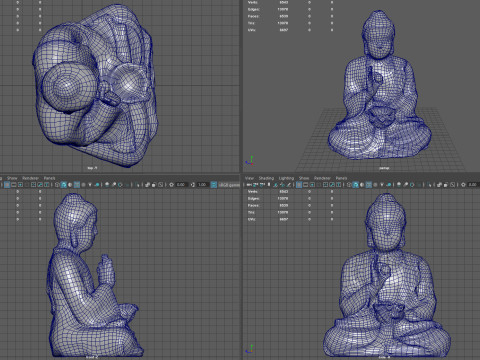Click 2D Pan/Zoom icon in front view toolbar
Screen dimensions: 480x360
click(282, 184)
